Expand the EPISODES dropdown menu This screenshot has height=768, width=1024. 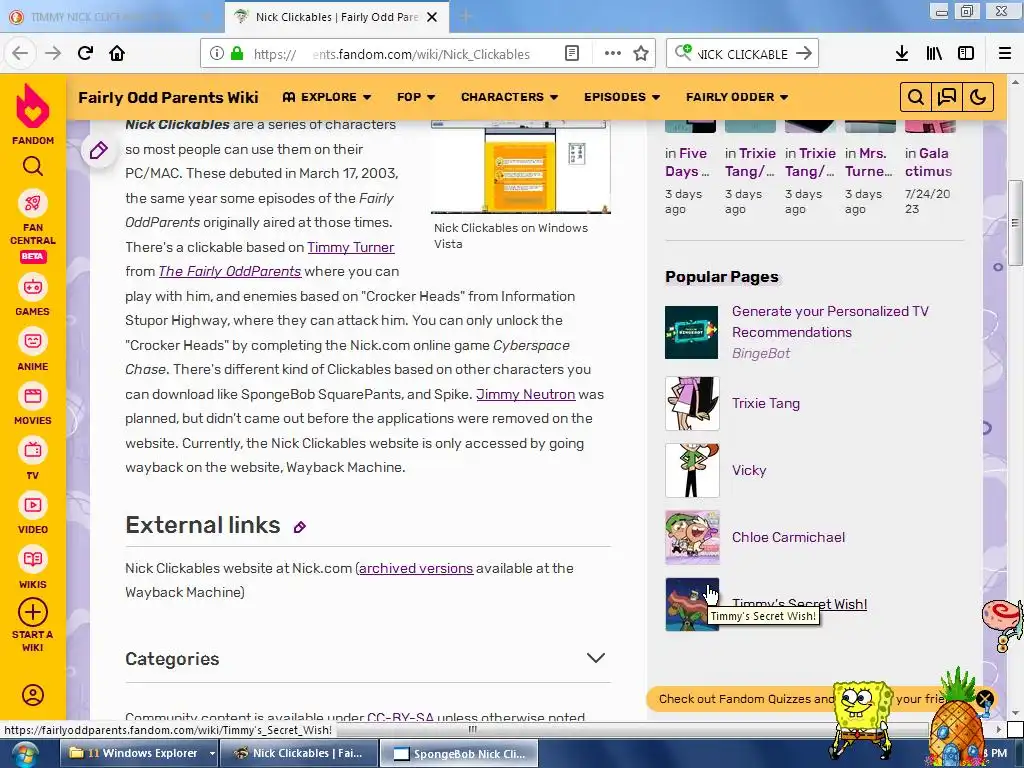pyautogui.click(x=622, y=97)
